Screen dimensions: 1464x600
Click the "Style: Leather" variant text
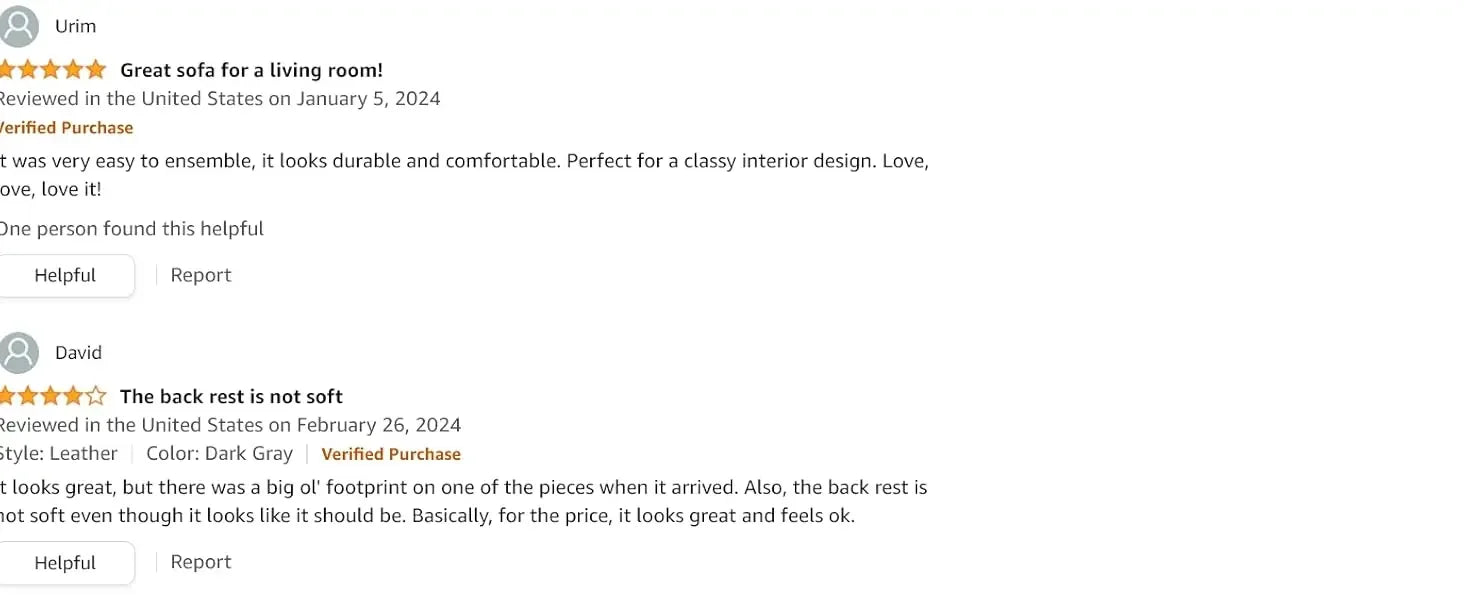pyautogui.click(x=59, y=454)
